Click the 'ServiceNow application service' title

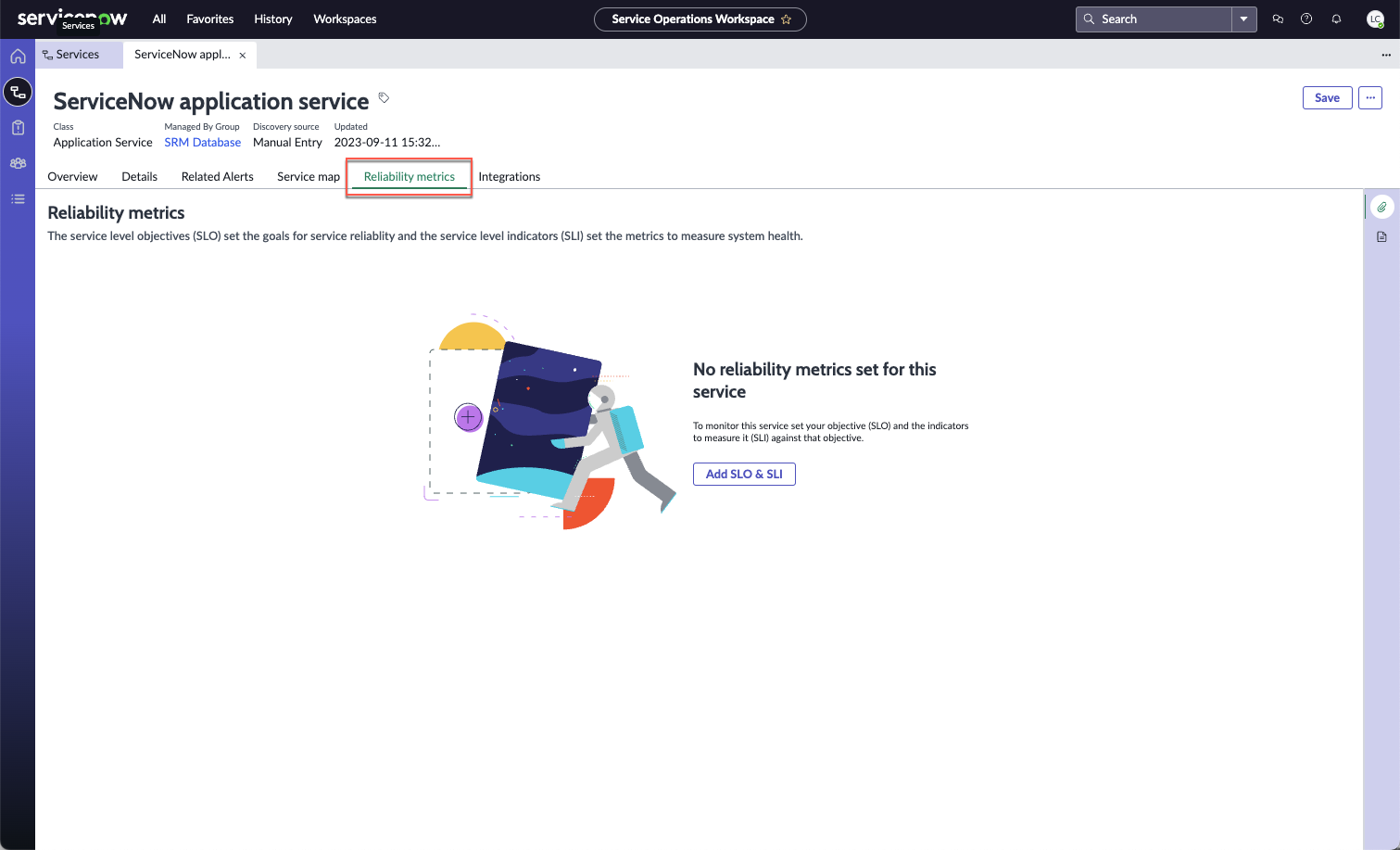point(211,101)
